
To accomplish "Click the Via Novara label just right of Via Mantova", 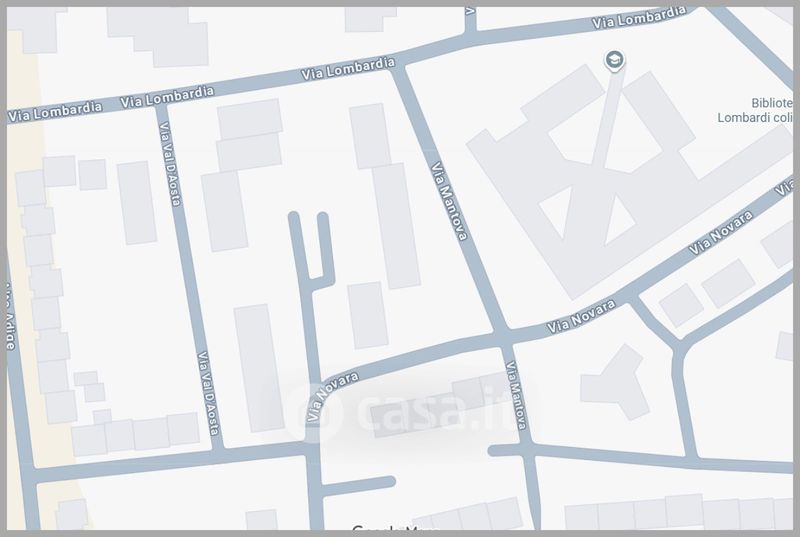I will 579,318.
